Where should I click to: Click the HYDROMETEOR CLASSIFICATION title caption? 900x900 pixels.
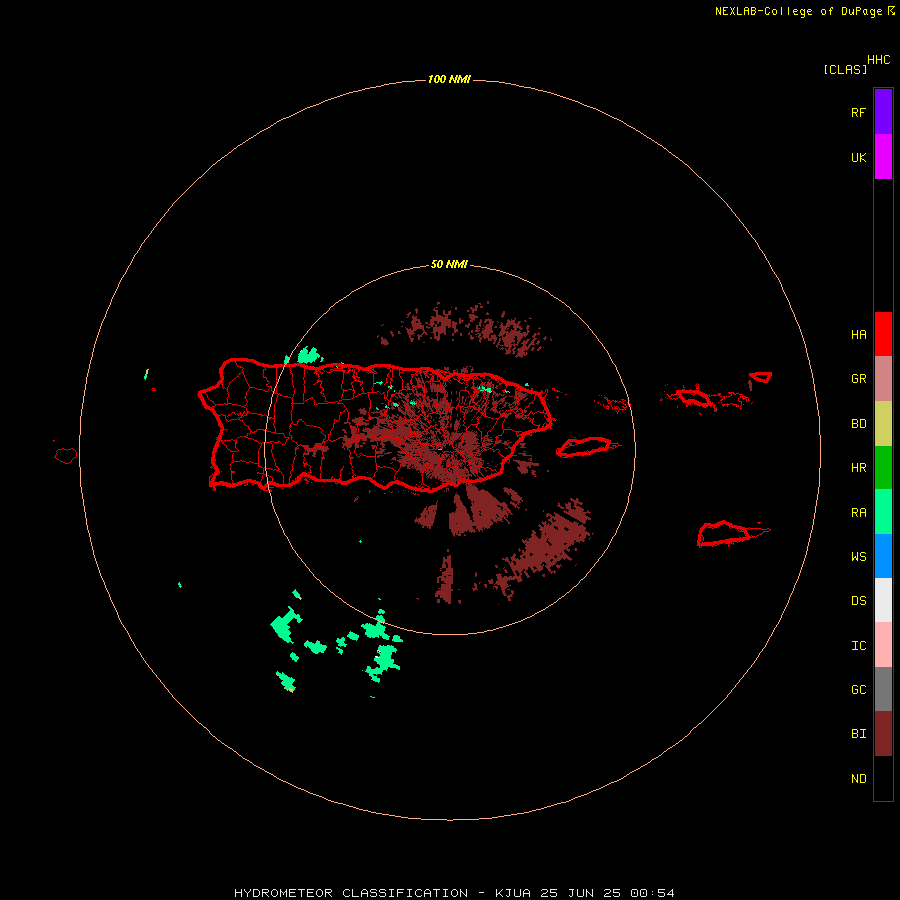point(454,893)
